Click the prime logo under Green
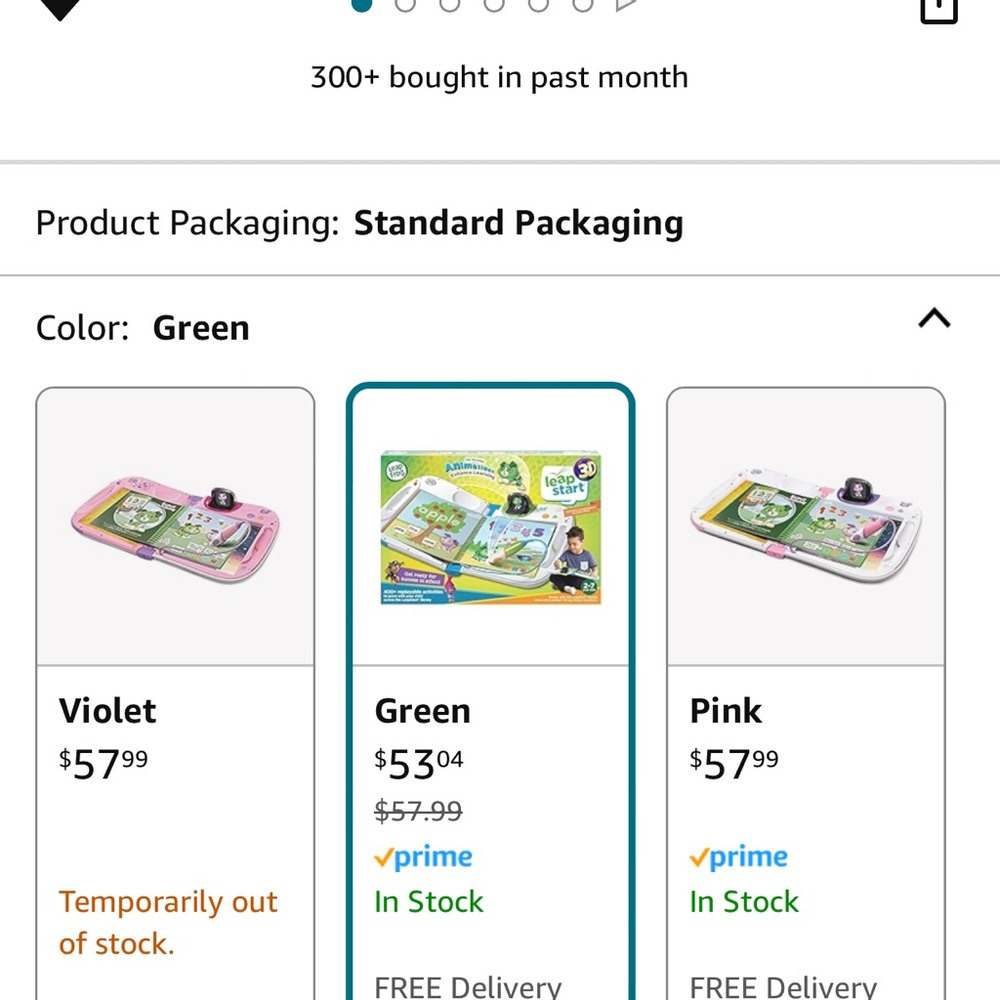This screenshot has width=1000, height=1000. point(423,857)
